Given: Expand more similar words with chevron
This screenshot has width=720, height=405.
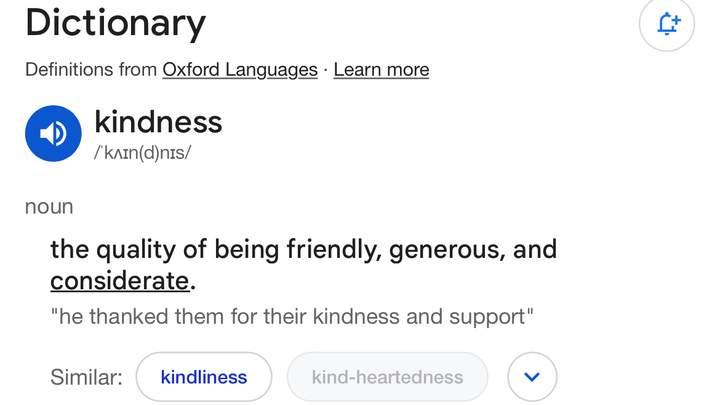Looking at the screenshot, I should (x=532, y=377).
